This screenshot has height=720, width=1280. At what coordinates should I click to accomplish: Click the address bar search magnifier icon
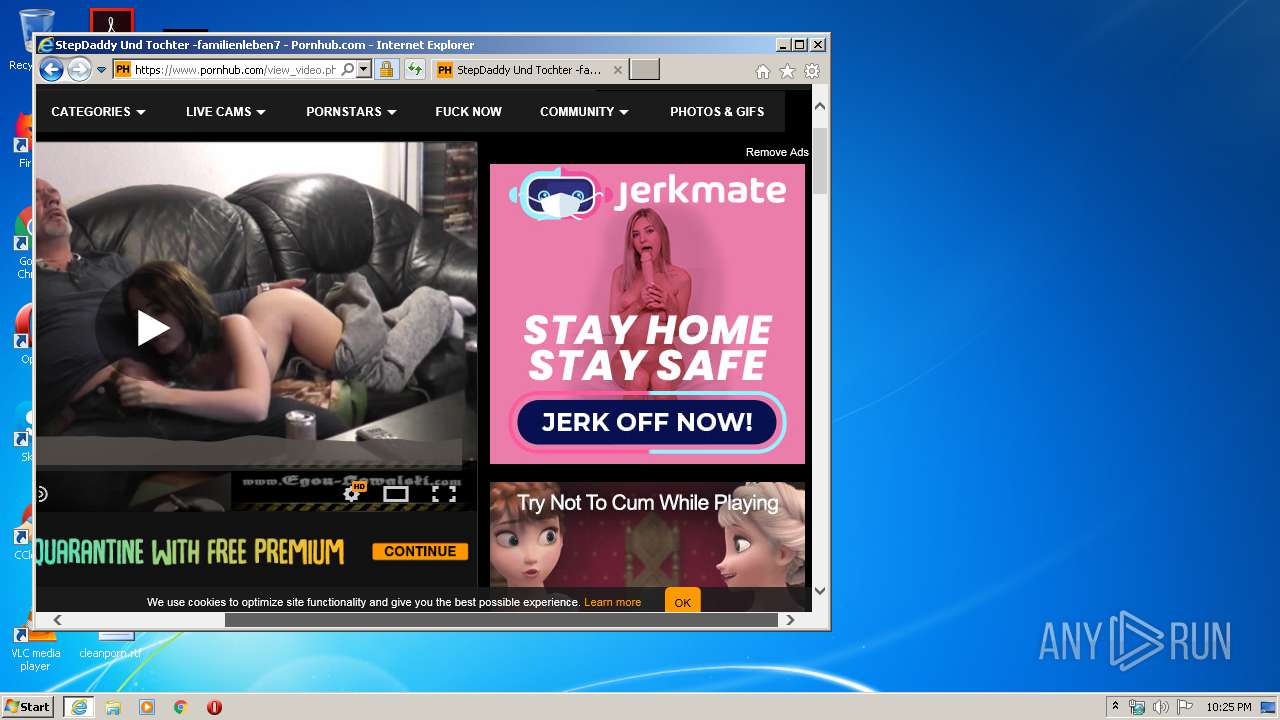tap(347, 70)
